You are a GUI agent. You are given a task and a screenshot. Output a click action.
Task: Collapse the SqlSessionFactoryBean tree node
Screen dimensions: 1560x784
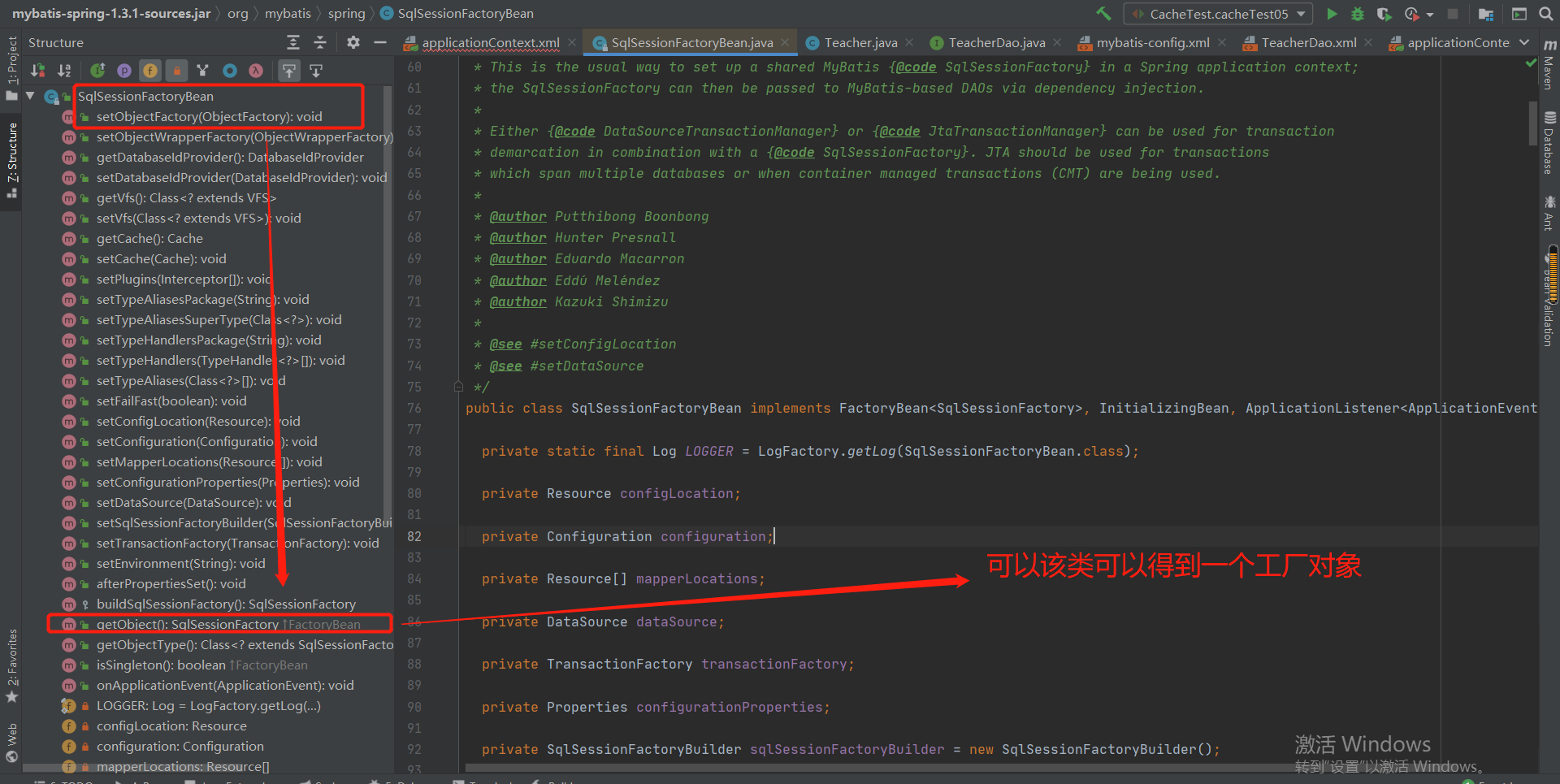pos(31,96)
